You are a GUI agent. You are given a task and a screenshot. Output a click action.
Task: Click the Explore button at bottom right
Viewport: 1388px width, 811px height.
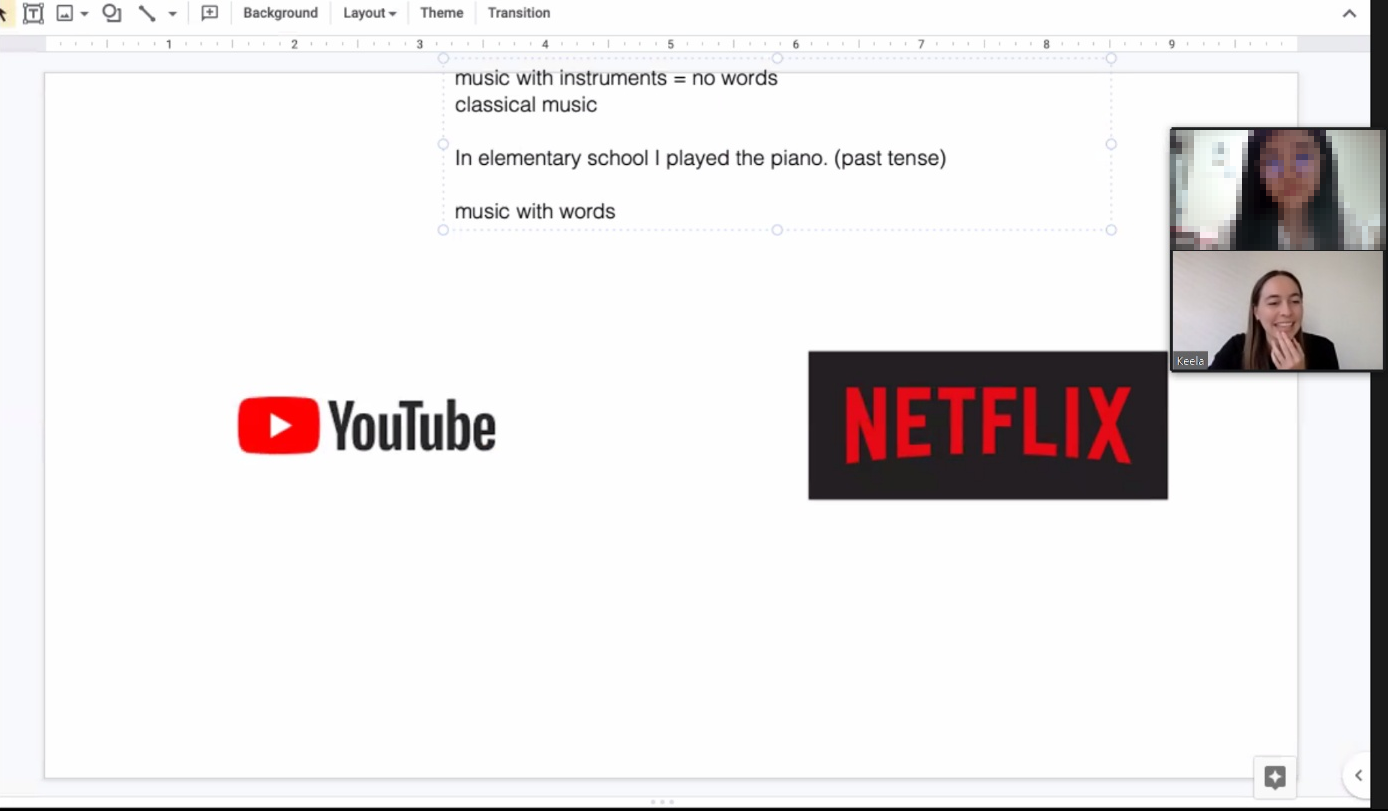click(1275, 777)
